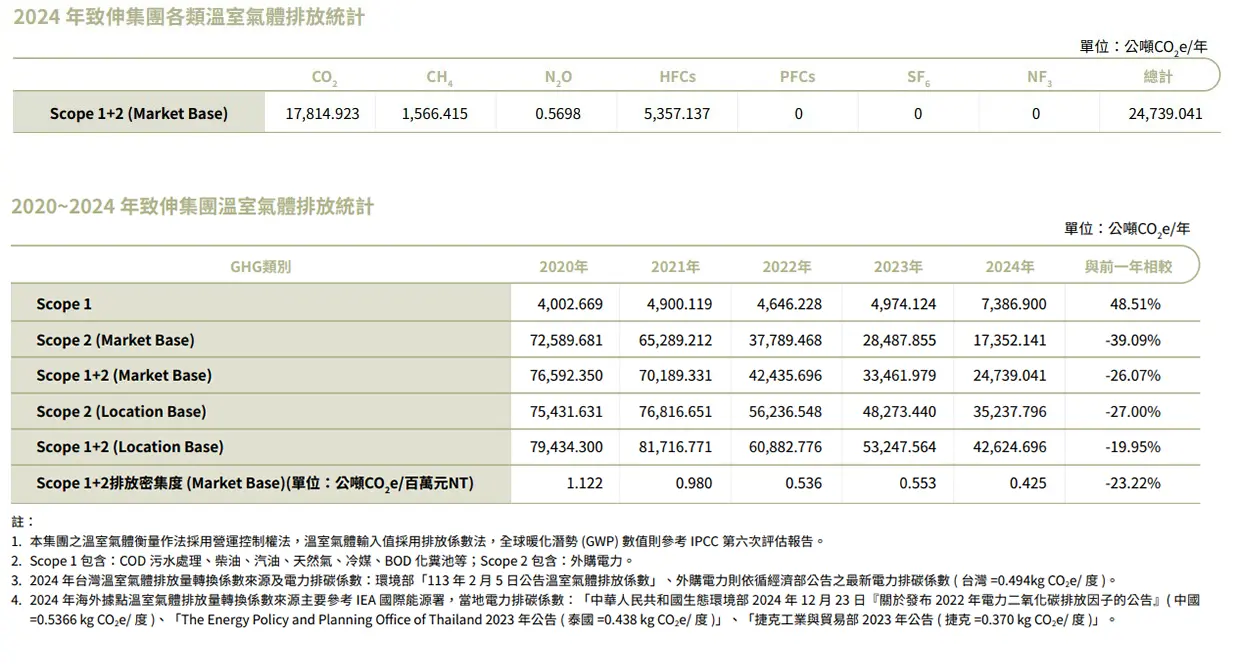
Task: Click the HFCs column header
Action: [x=677, y=77]
